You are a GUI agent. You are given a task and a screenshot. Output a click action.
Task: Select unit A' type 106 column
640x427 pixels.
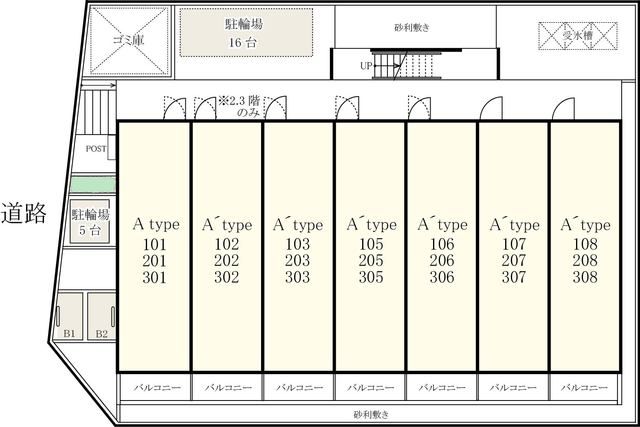pos(442,246)
